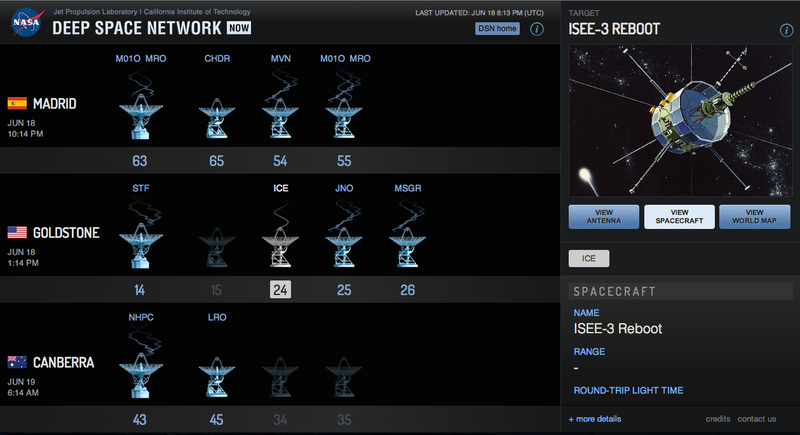Click the M01O MRO label above dish 55
This screenshot has height=435, width=800.
point(345,59)
